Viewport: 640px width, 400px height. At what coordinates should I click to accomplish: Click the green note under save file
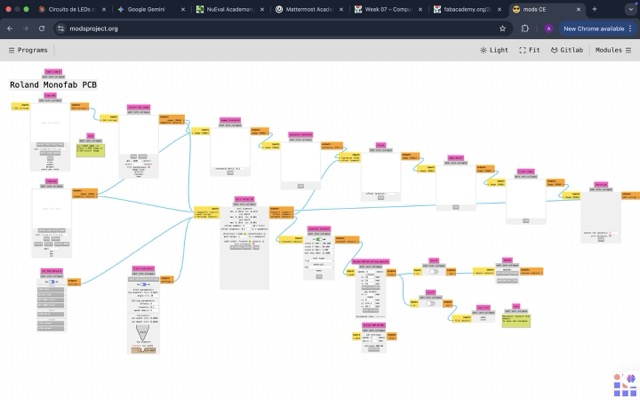[x=516, y=321]
